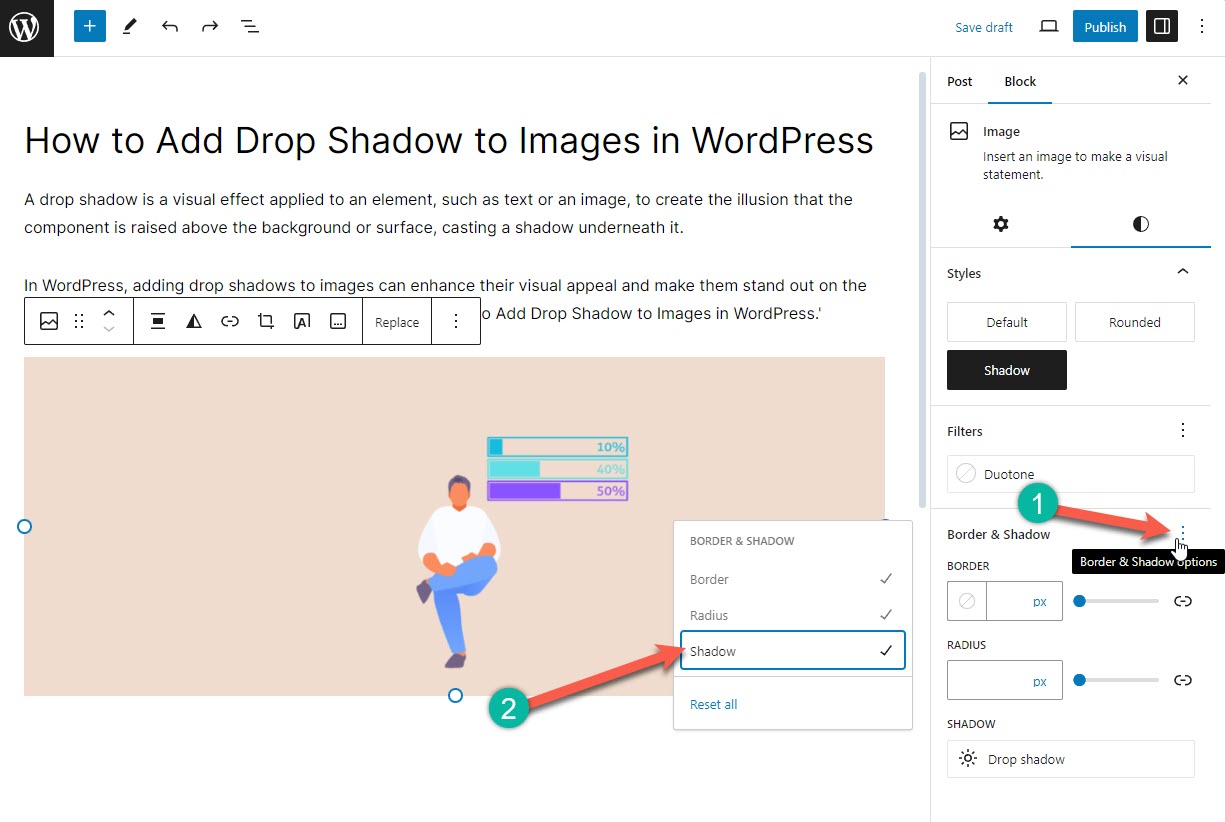The width and height of the screenshot is (1225, 822).
Task: Crop the image using the toolbar
Action: click(265, 321)
